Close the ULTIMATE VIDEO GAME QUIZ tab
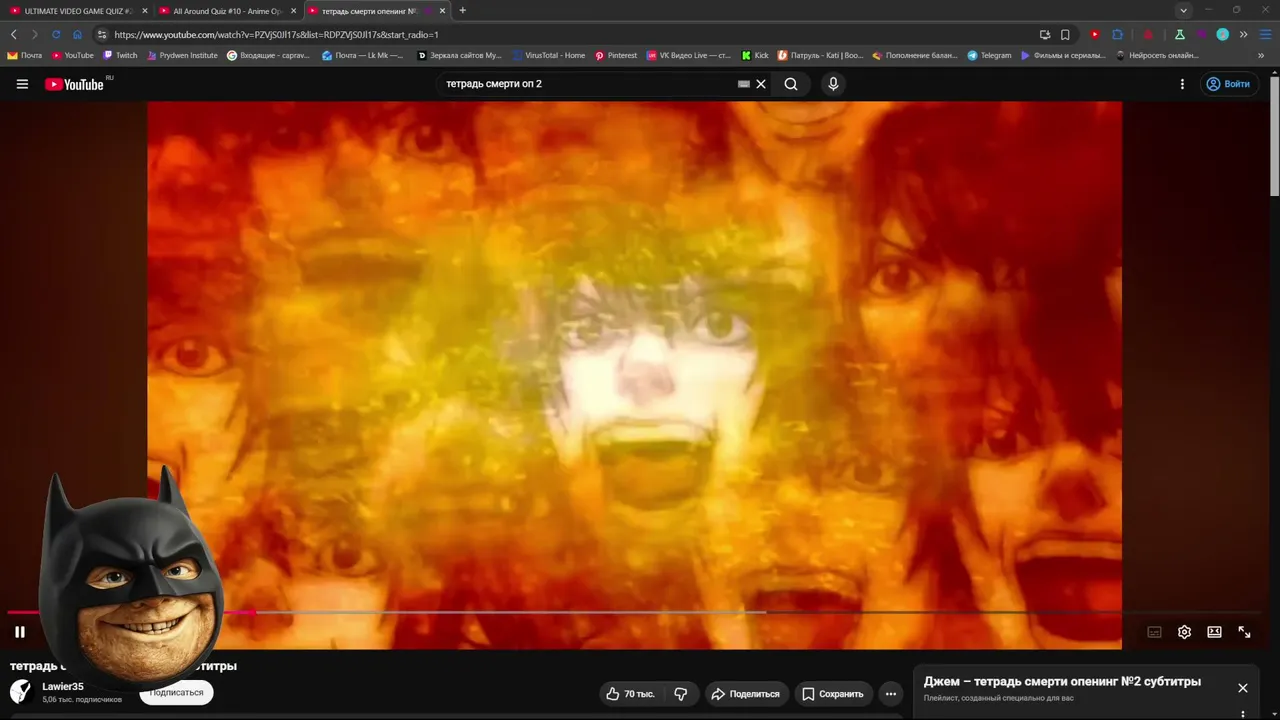 point(145,11)
